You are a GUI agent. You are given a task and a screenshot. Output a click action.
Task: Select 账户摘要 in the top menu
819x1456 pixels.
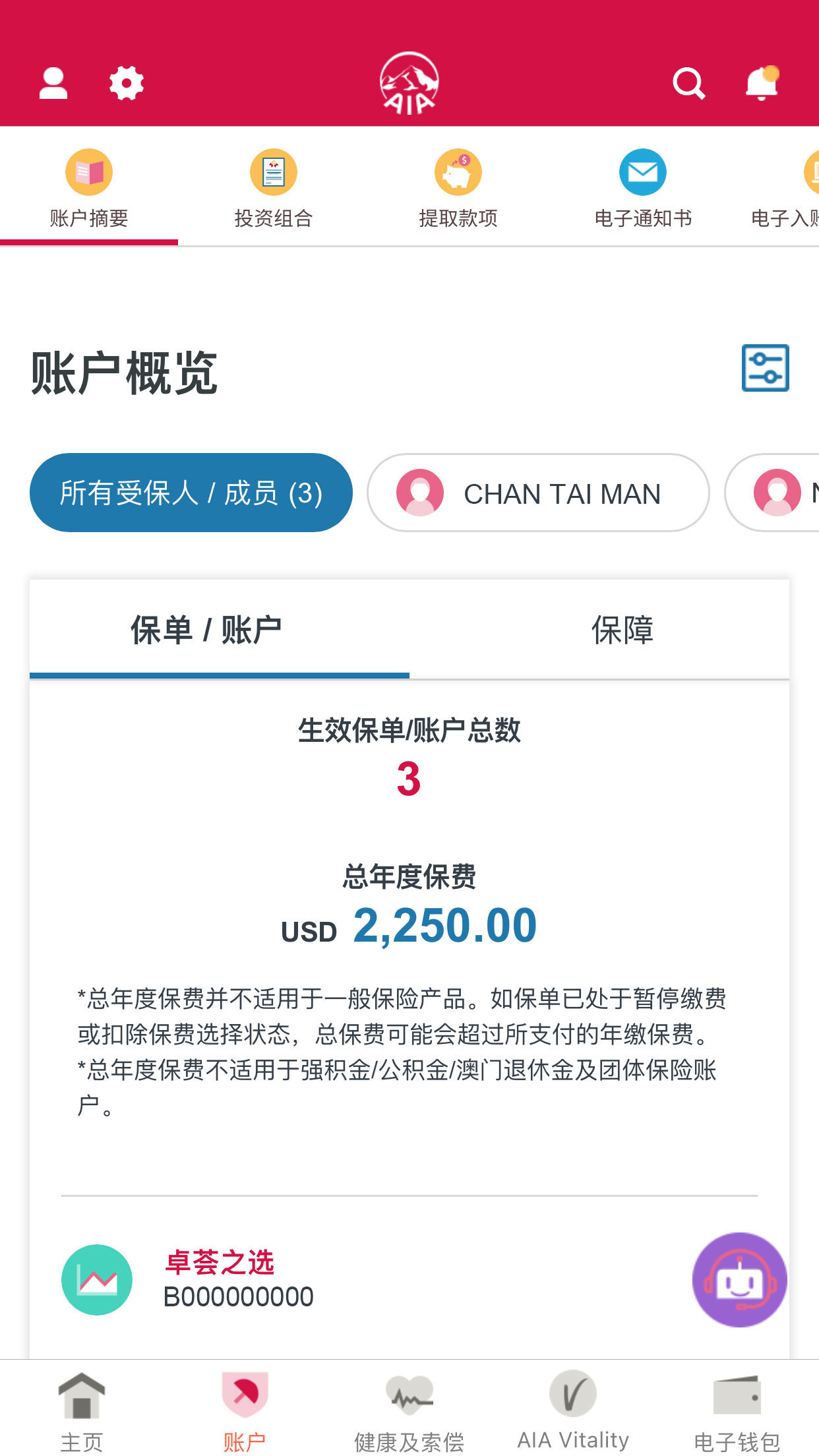89,189
